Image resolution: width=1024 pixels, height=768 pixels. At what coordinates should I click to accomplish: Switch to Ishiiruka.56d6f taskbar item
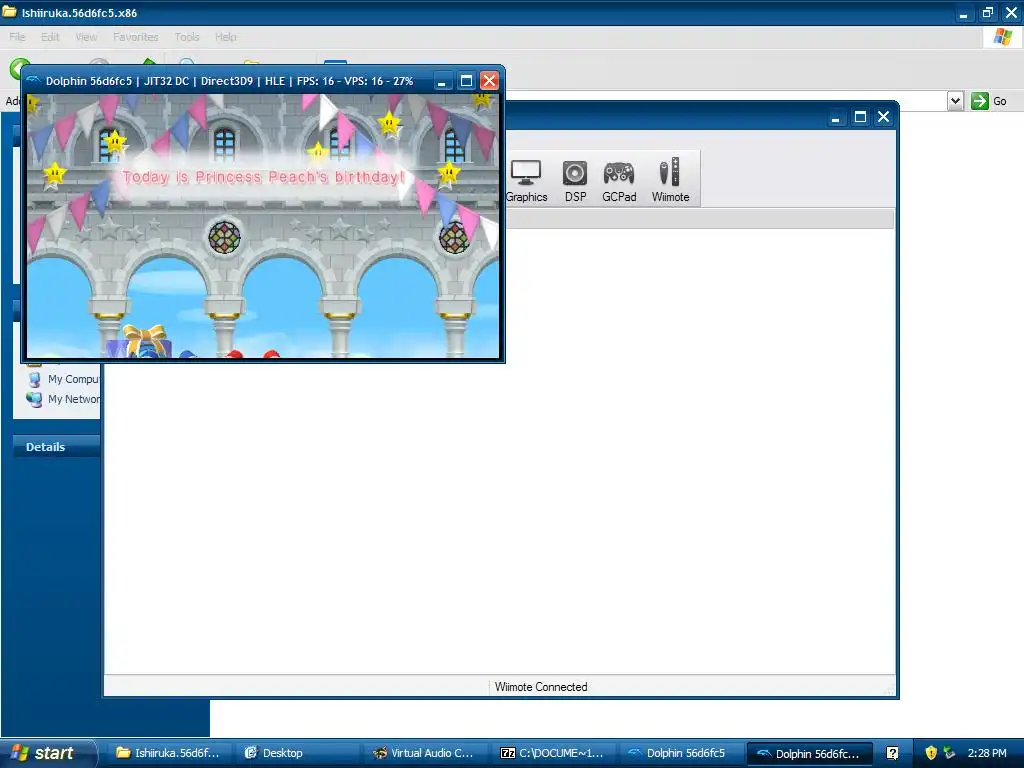click(x=168, y=753)
